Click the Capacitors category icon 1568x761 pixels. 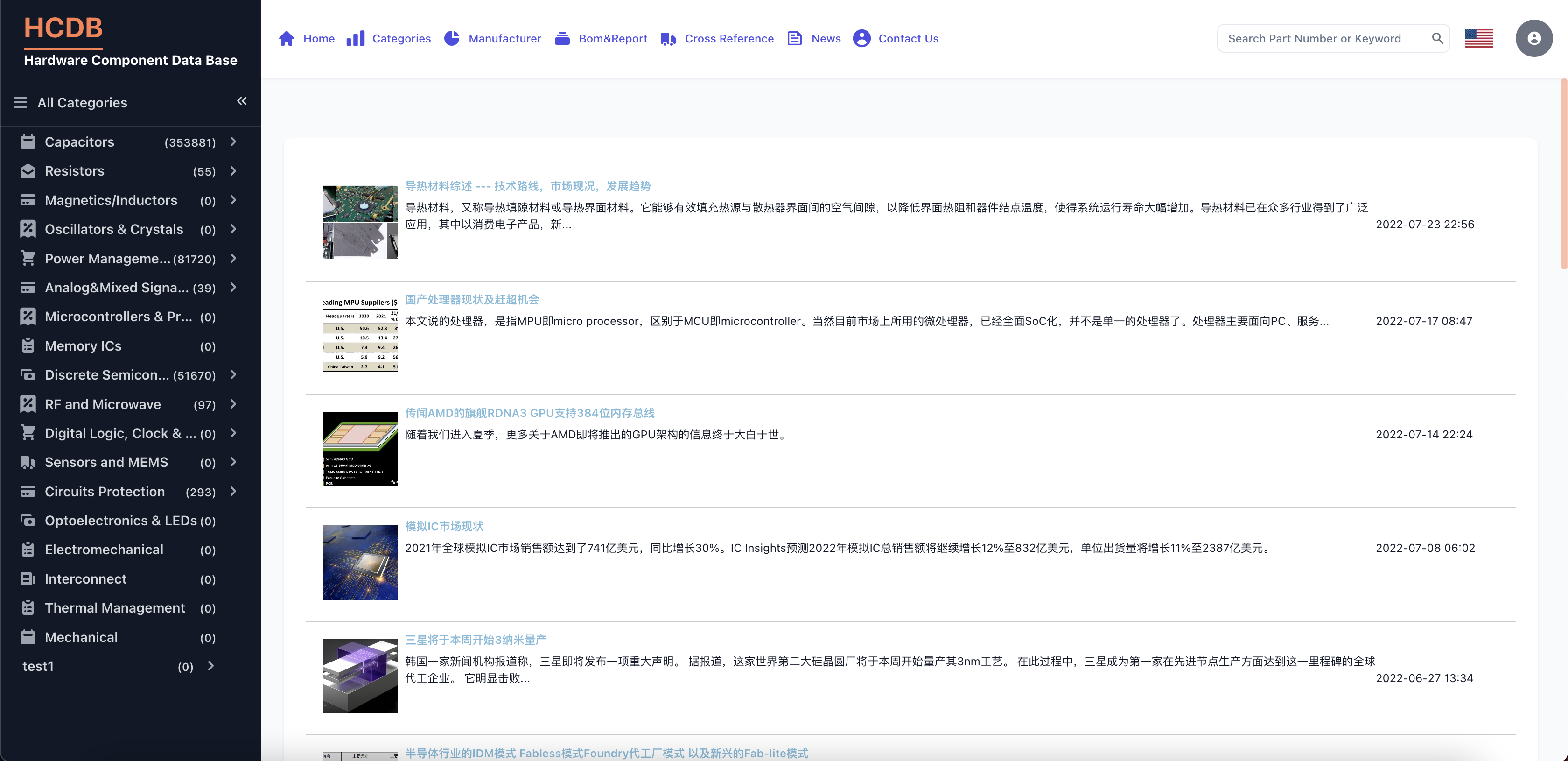[x=28, y=142]
